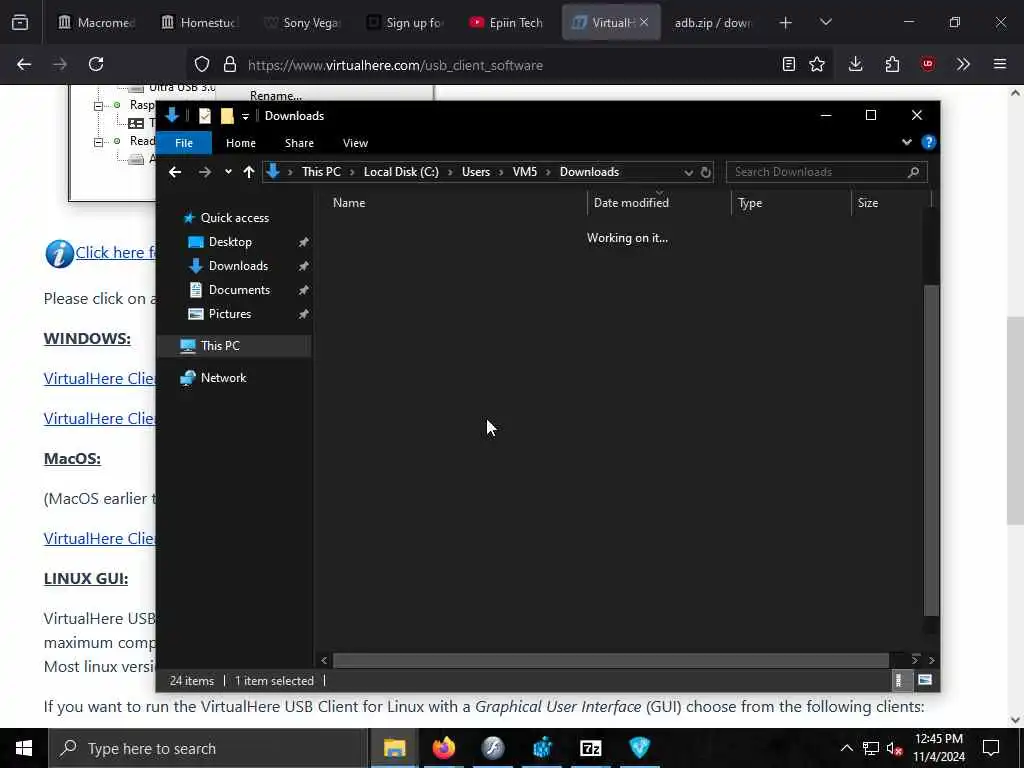
Task: Select VM5 breadcrumb segment
Action: pos(524,172)
